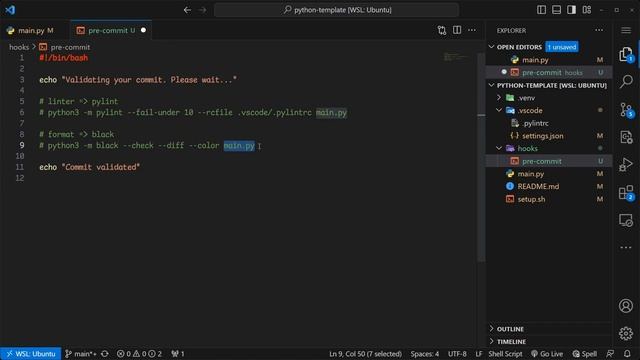Screen dimensions: 640x360
Task: Open settings.json in explorer
Action: click(549, 136)
